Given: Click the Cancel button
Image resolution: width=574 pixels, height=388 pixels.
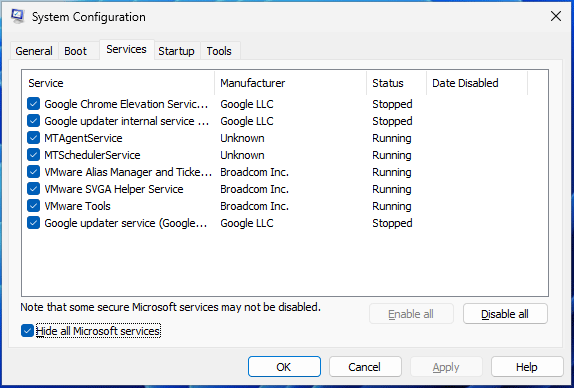Looking at the screenshot, I should click(x=365, y=367).
